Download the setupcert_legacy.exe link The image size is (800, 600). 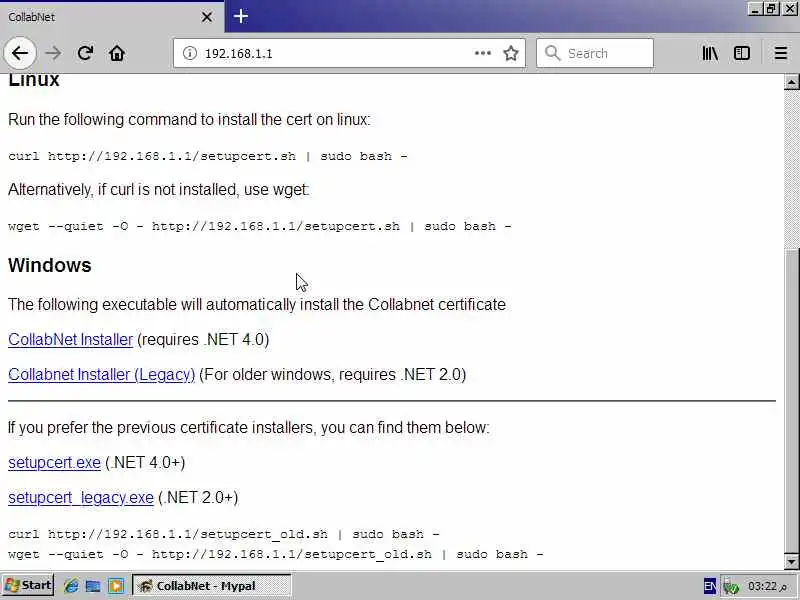81,497
